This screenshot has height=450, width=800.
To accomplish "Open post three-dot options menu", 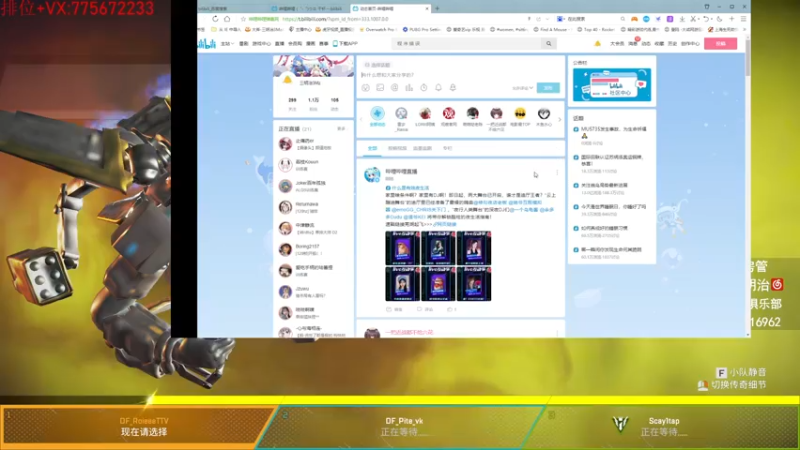I will click(557, 172).
